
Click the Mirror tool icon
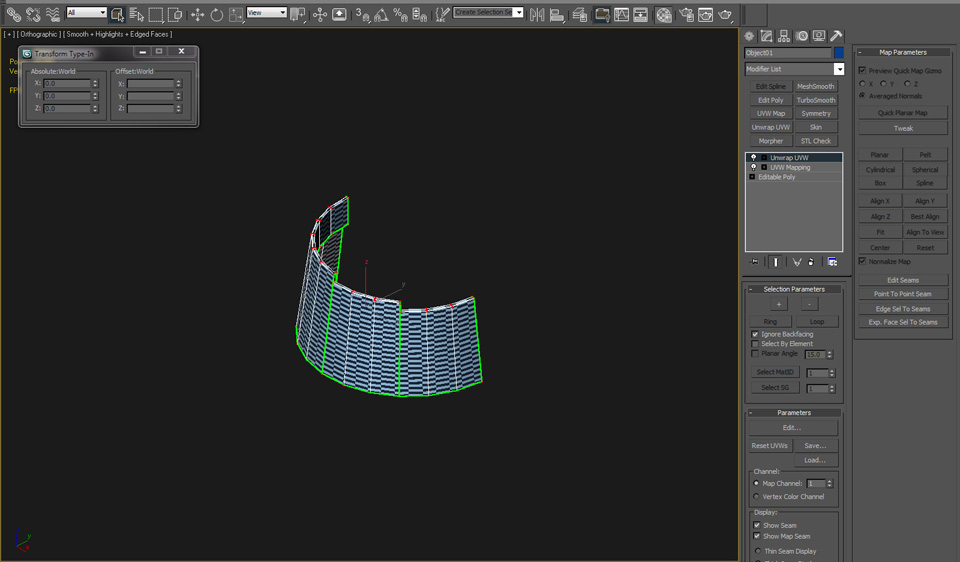538,14
